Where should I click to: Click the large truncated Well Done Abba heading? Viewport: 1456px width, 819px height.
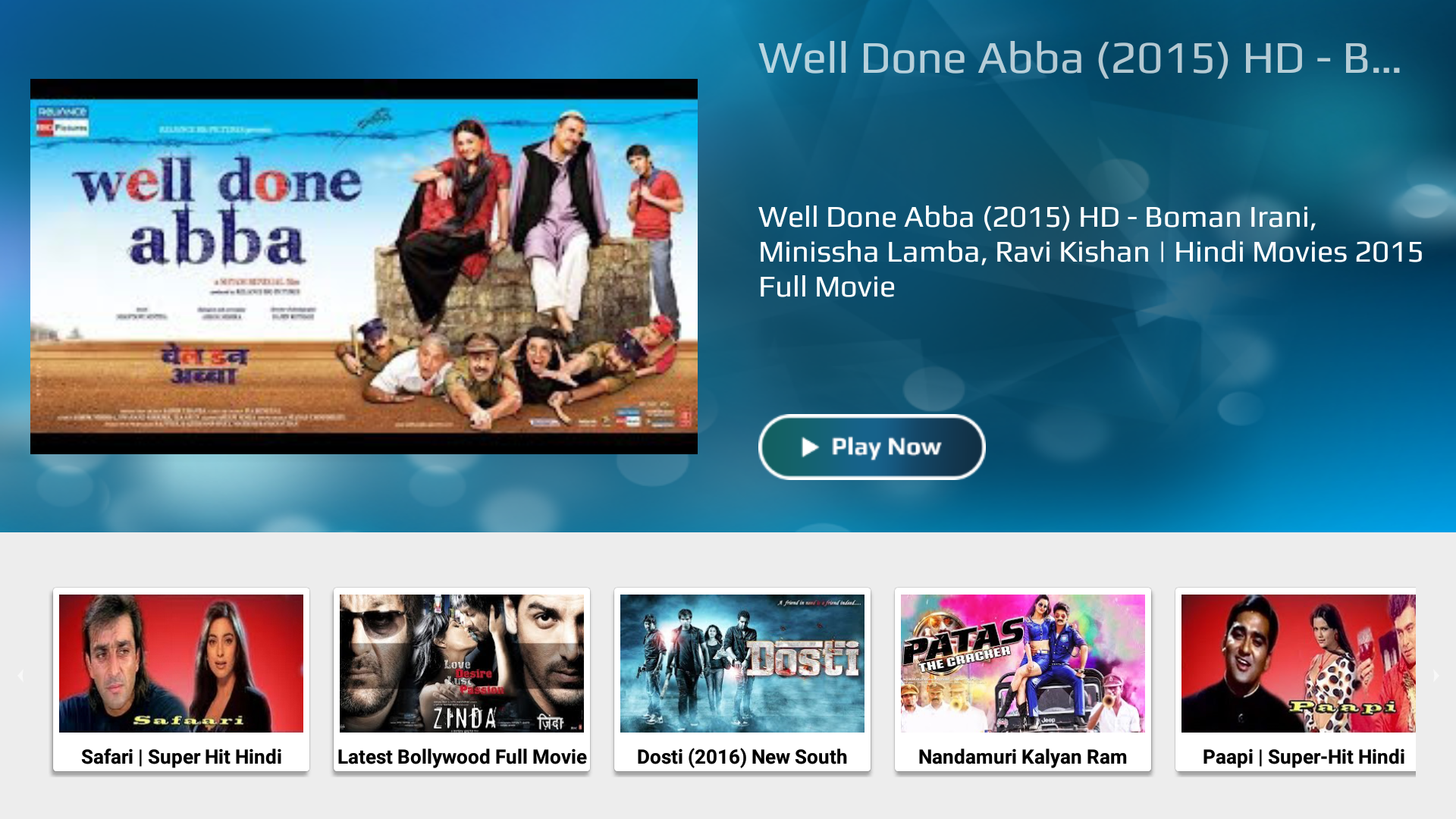(x=1080, y=58)
